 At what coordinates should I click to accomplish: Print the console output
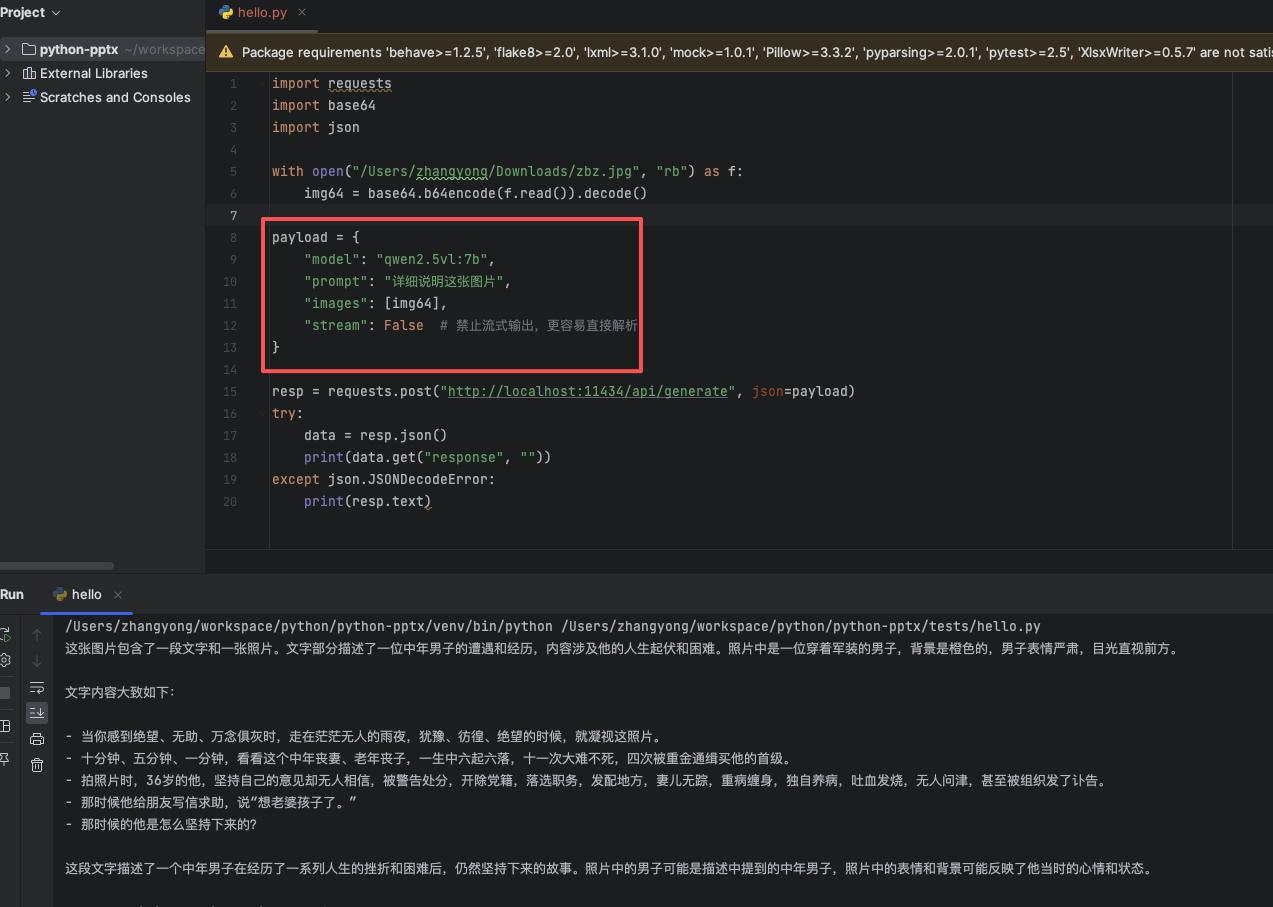[37, 739]
